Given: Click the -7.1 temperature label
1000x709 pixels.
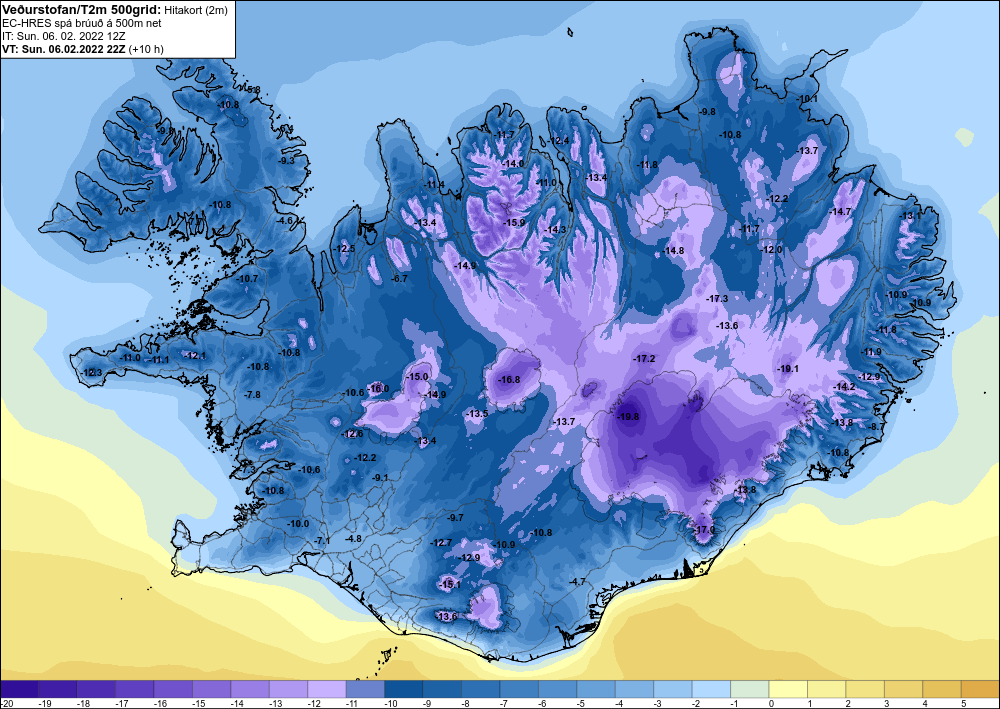Looking at the screenshot, I should point(322,541).
